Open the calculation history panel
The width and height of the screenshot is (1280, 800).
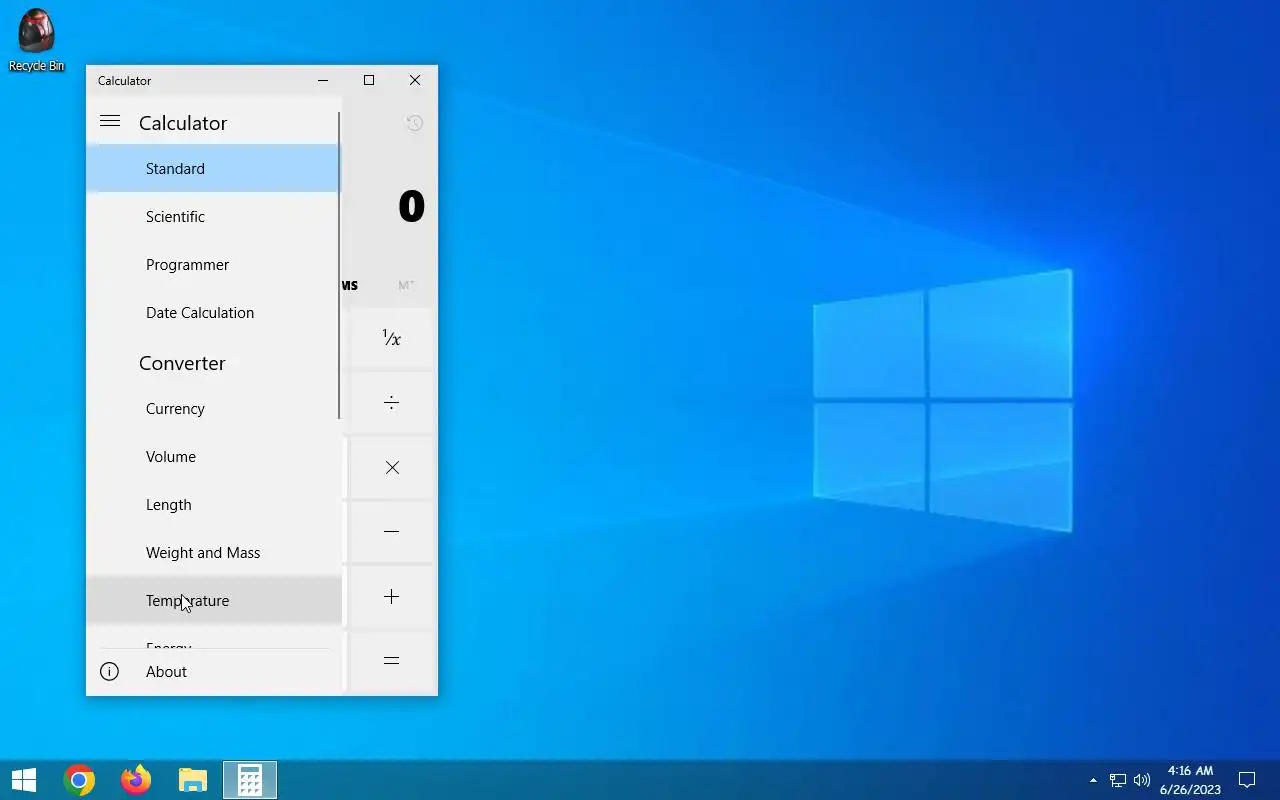(414, 123)
